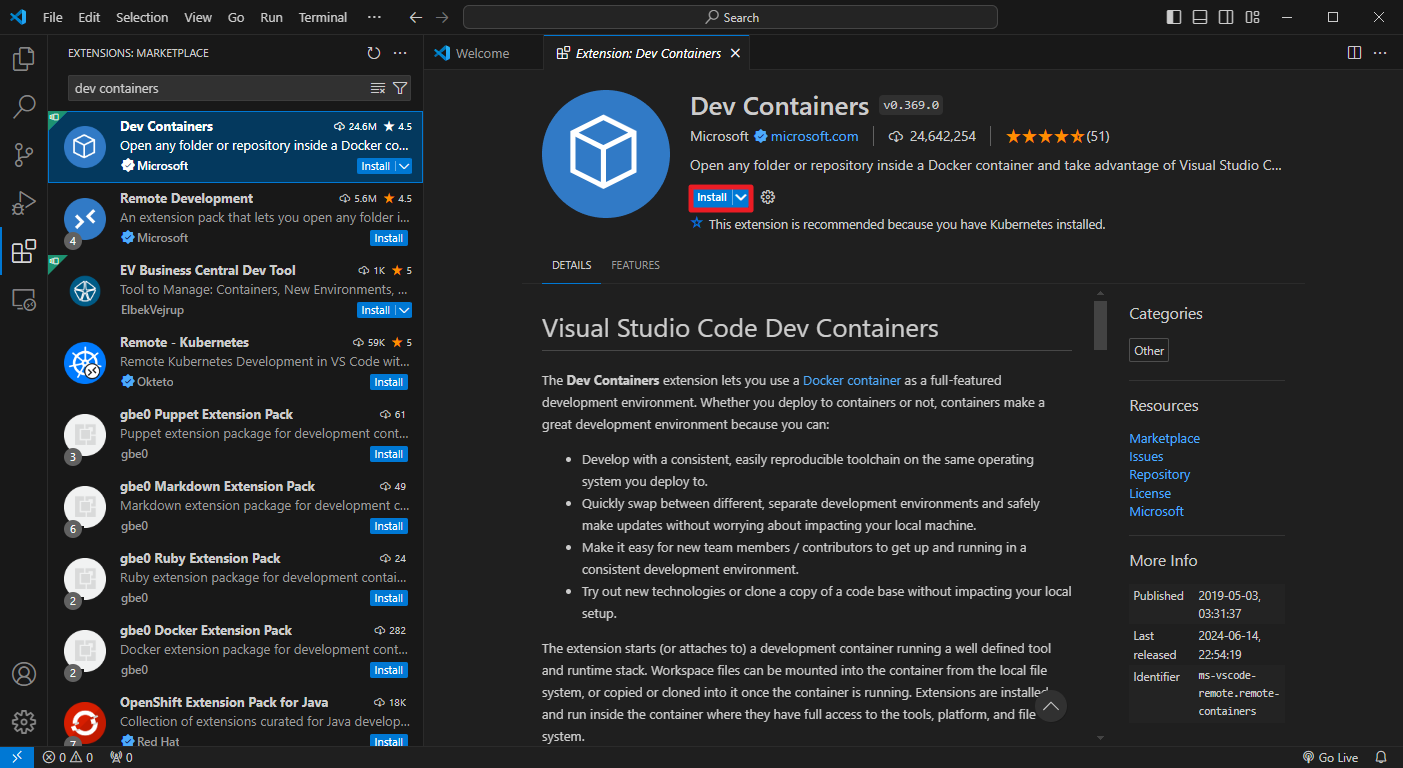1403x768 pixels.
Task: Expand Install dropdown for EV Business Central Dev Tool
Action: pyautogui.click(x=404, y=310)
